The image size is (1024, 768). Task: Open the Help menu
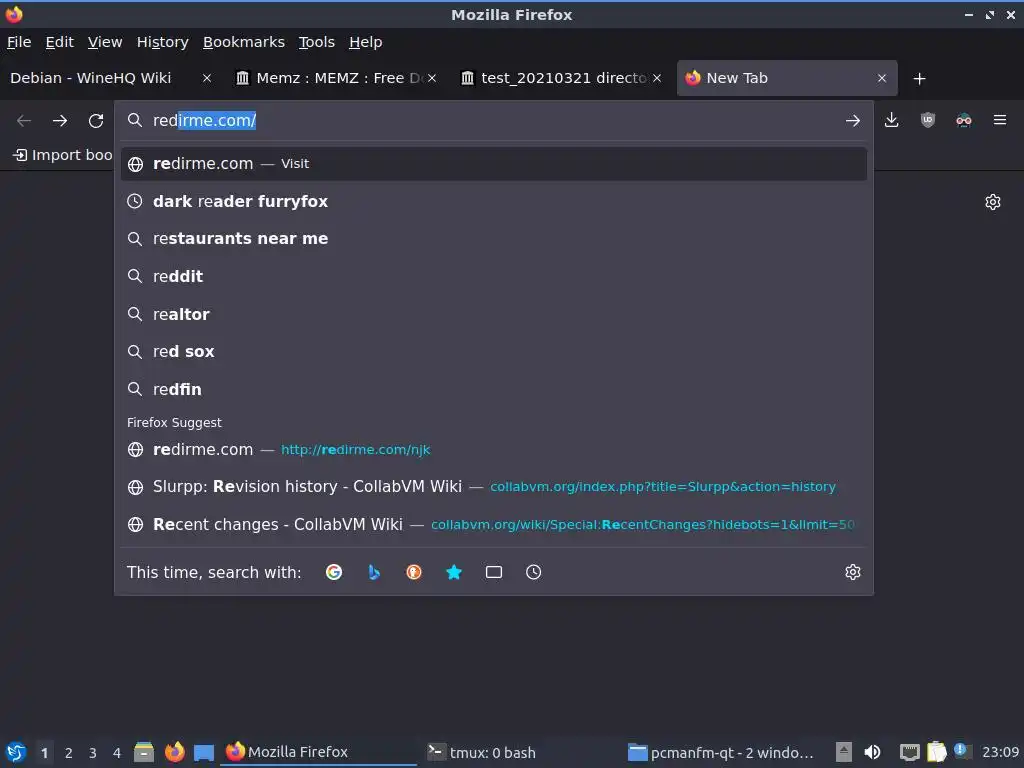pyautogui.click(x=366, y=42)
